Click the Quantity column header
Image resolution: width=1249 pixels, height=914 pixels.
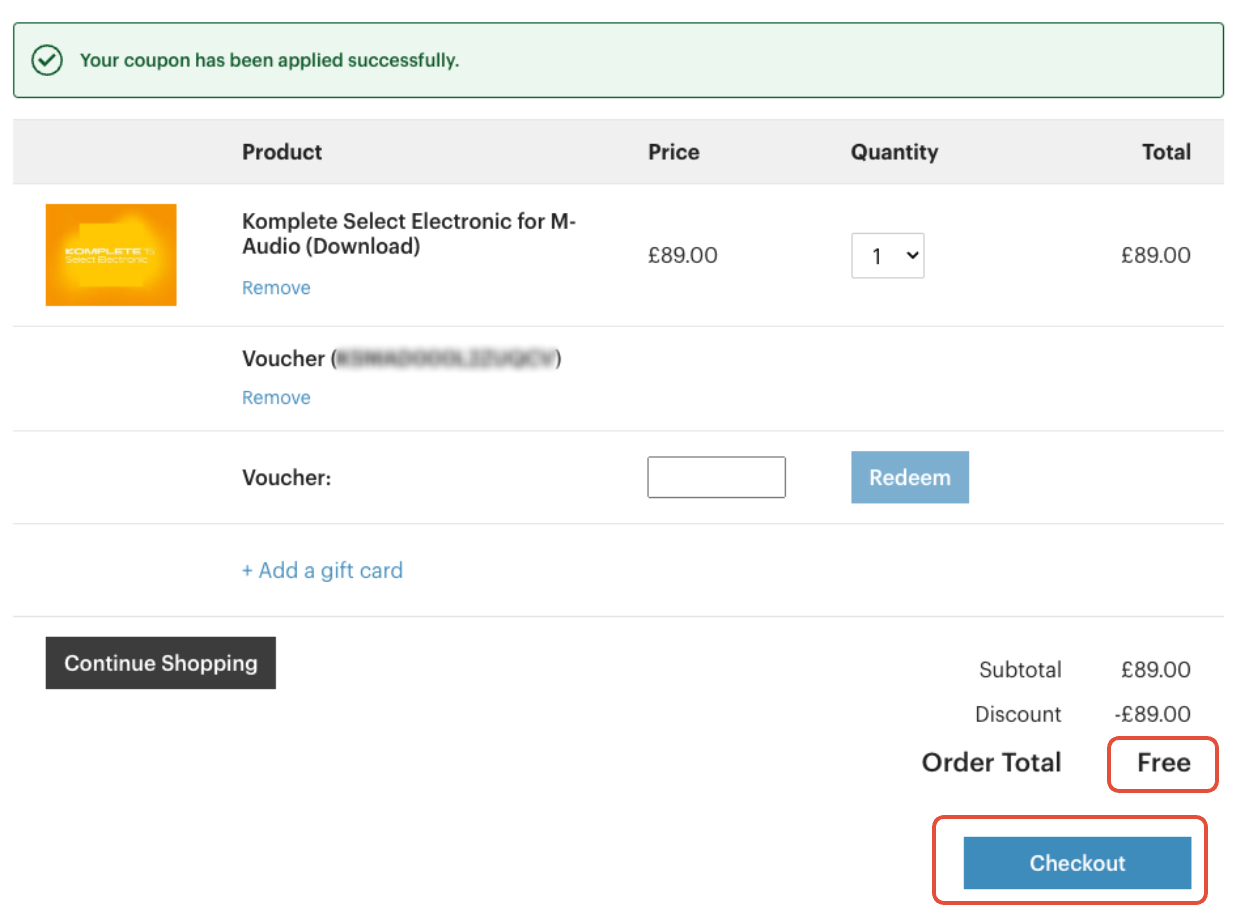coord(895,152)
